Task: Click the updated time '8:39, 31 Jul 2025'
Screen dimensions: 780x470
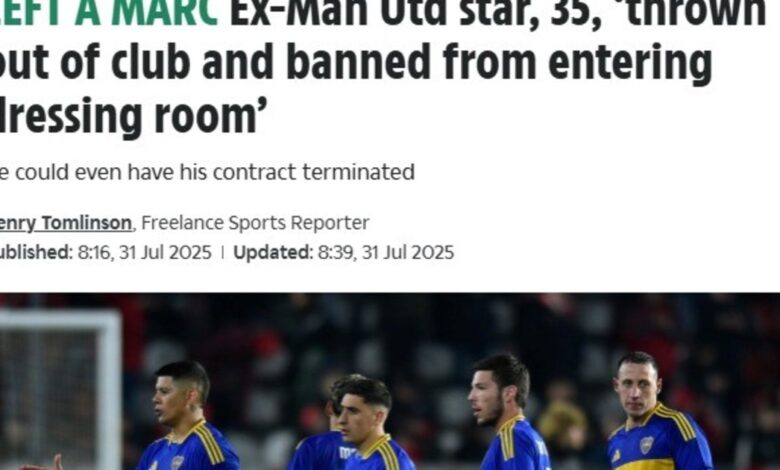Action: pyautogui.click(x=386, y=252)
